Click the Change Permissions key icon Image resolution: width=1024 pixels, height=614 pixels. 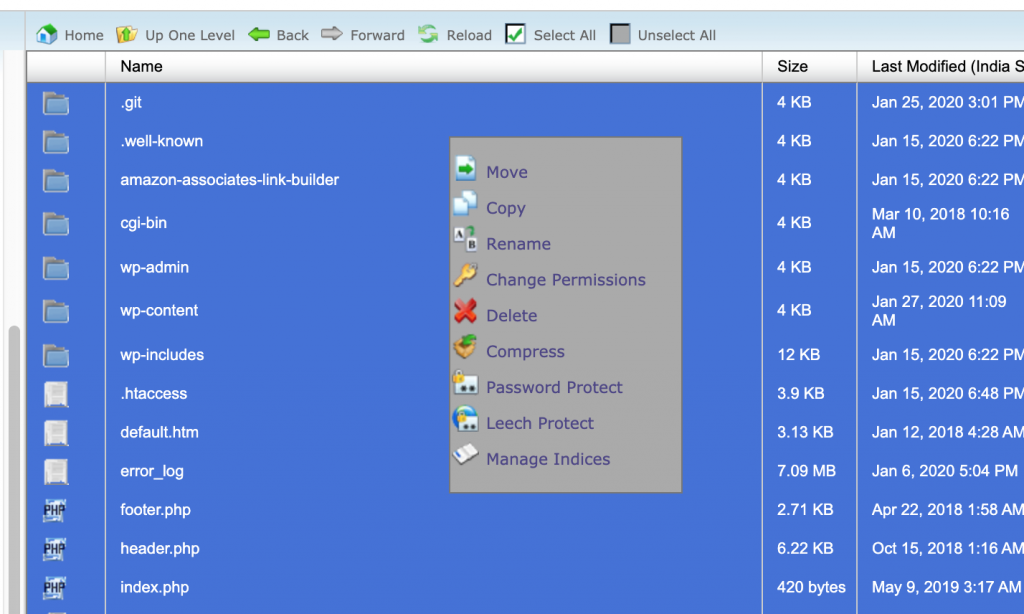point(465,278)
